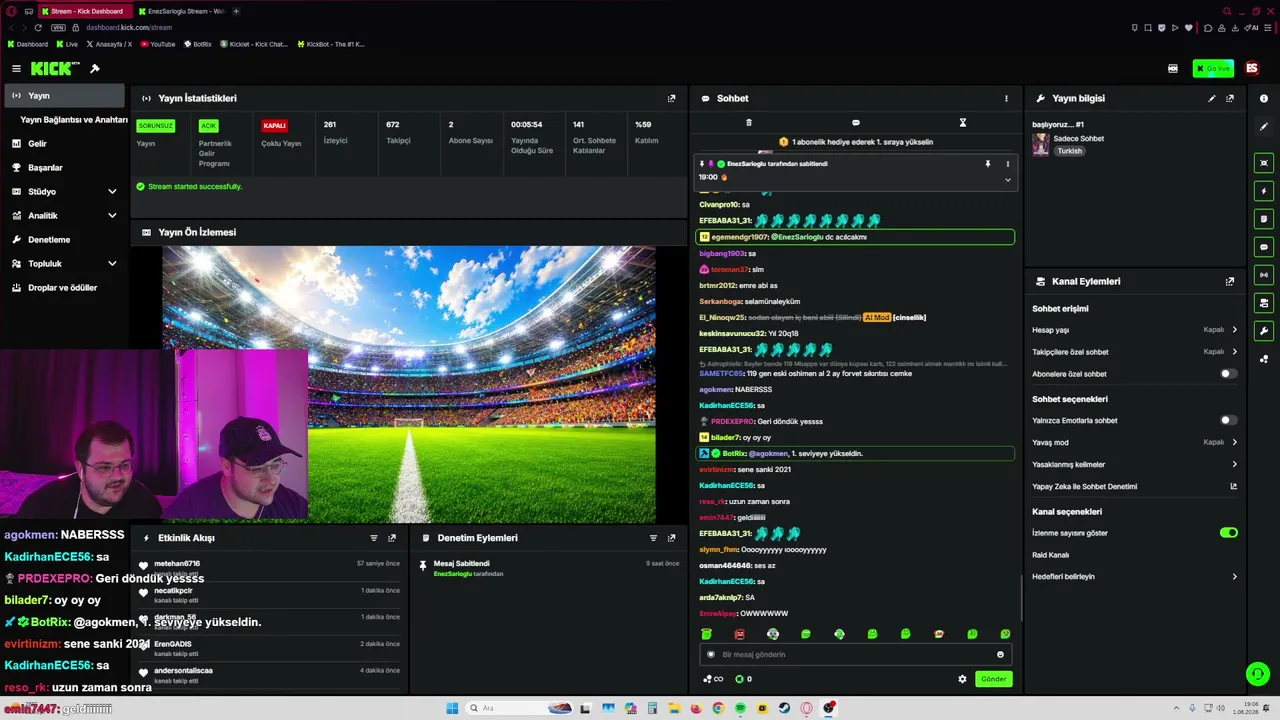This screenshot has width=1280, height=720.
Task: Pop out the Etkinlik Akışı panel
Action: pos(392,538)
